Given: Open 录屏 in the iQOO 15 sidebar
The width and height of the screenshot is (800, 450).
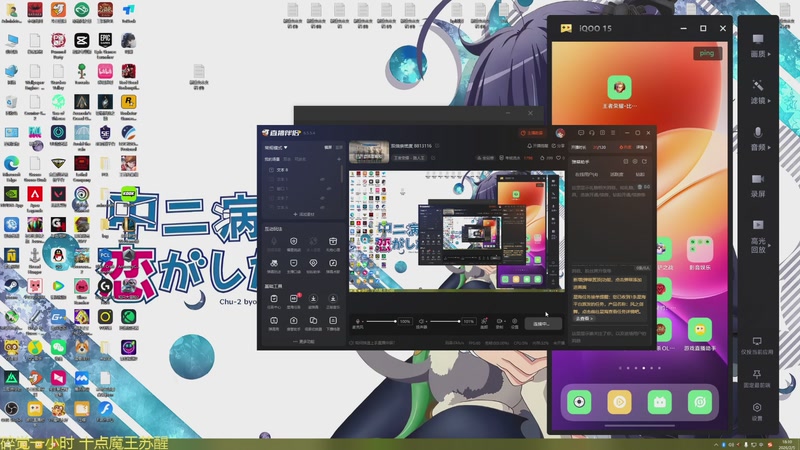Looking at the screenshot, I should [758, 185].
